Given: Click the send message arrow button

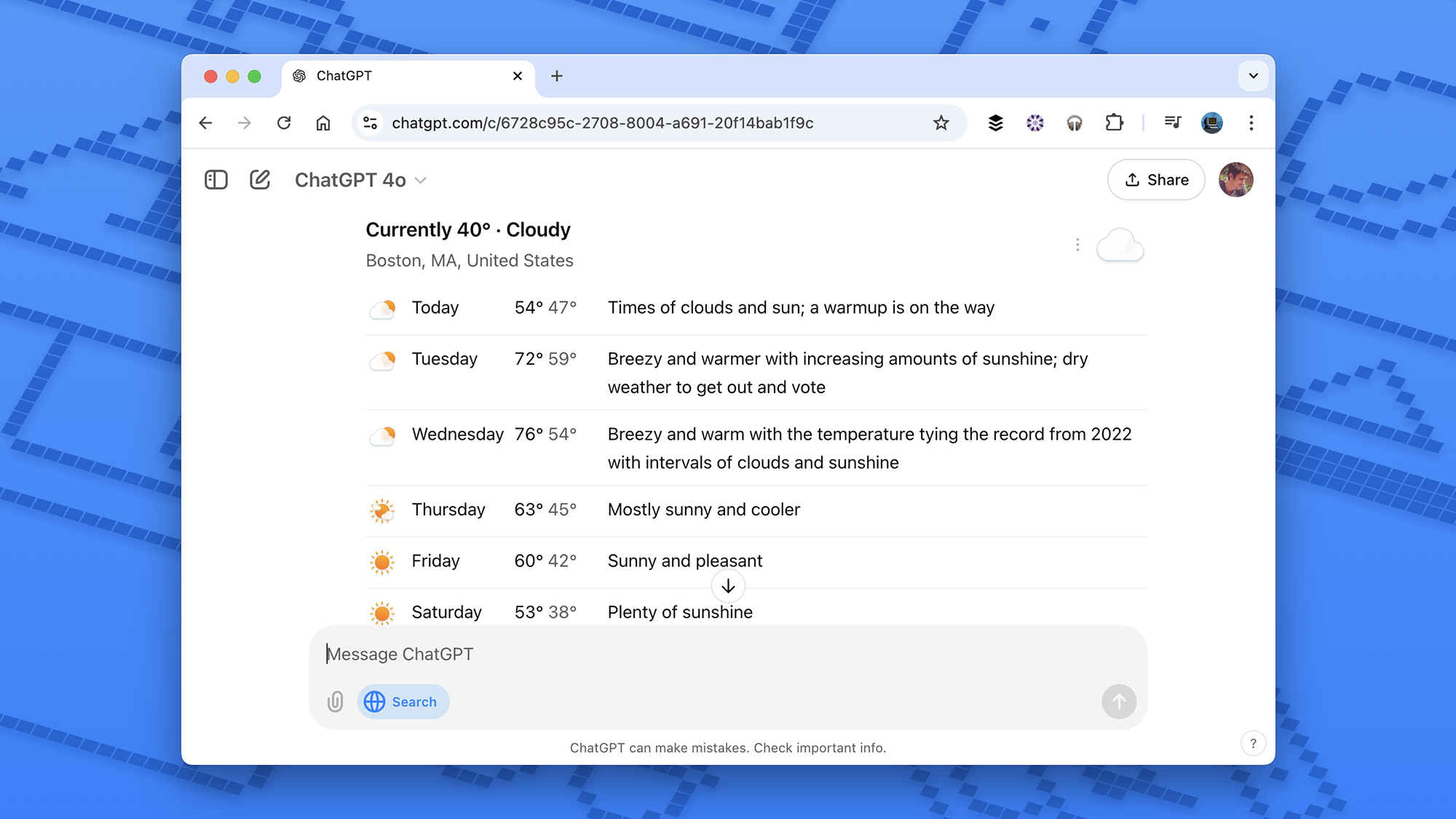Looking at the screenshot, I should (x=1118, y=702).
